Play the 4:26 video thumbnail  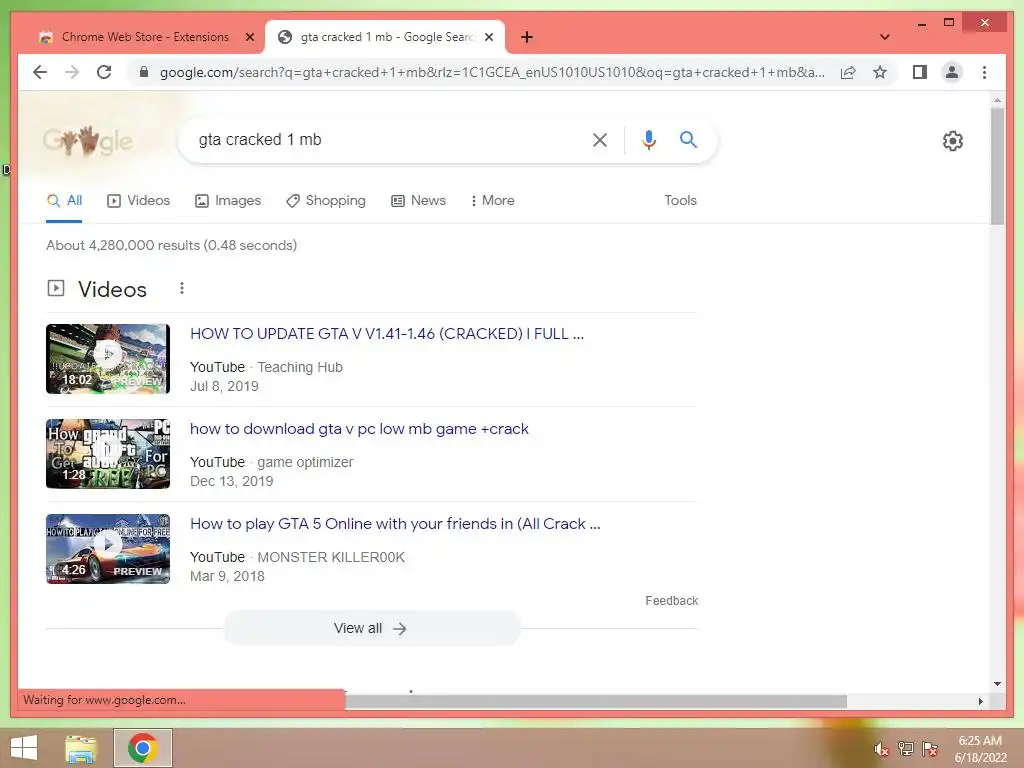(108, 549)
